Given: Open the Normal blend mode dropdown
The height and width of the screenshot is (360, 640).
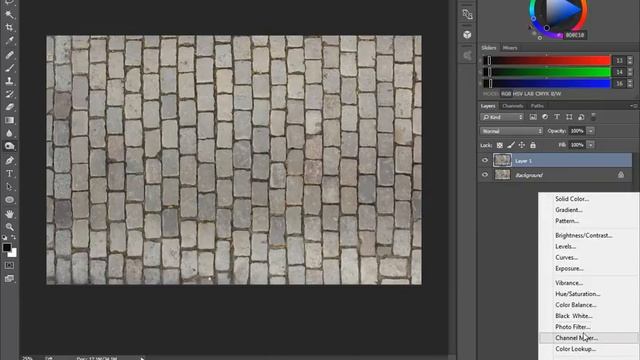Looking at the screenshot, I should click(x=511, y=131).
